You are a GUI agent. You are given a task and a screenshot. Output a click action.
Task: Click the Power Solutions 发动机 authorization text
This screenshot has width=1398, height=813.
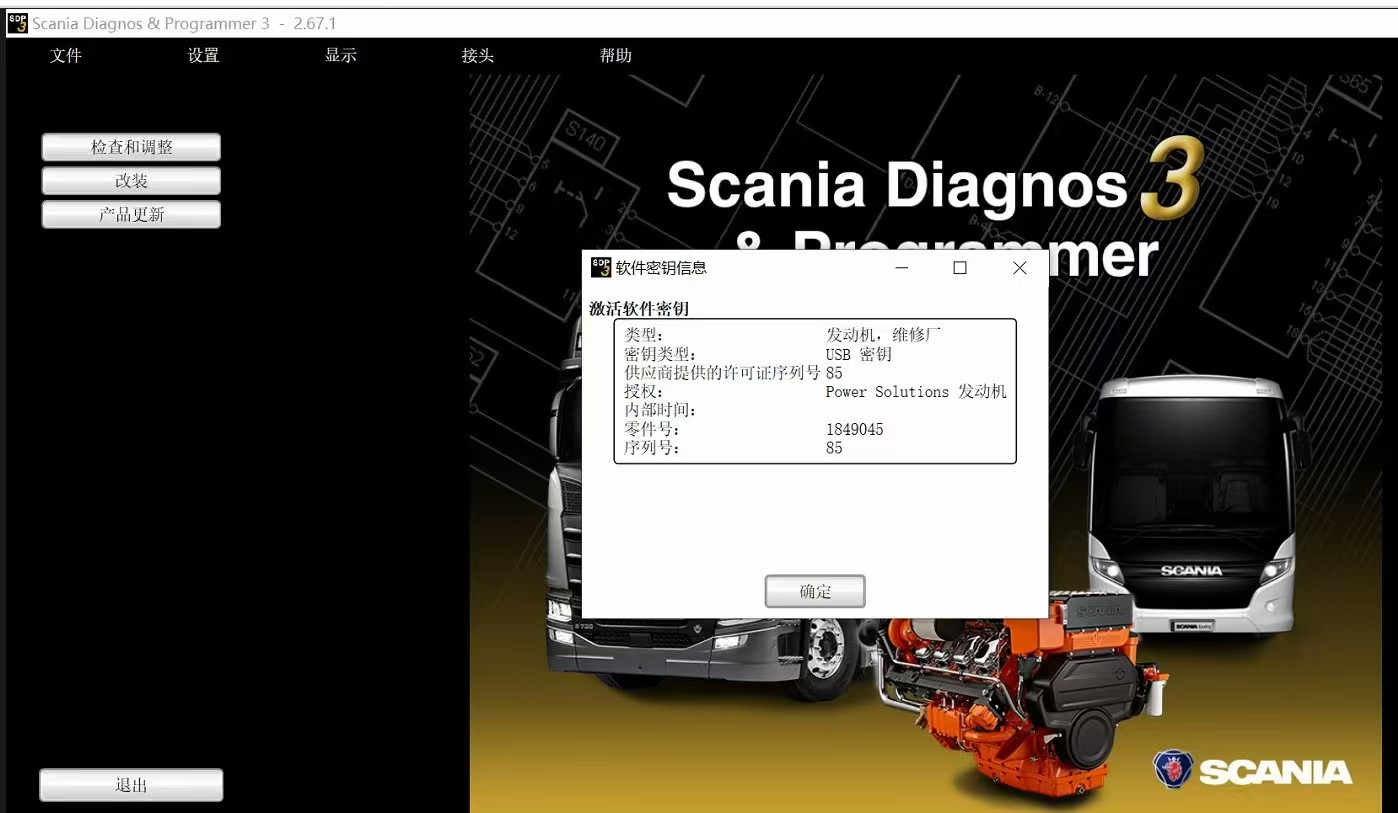coord(915,392)
